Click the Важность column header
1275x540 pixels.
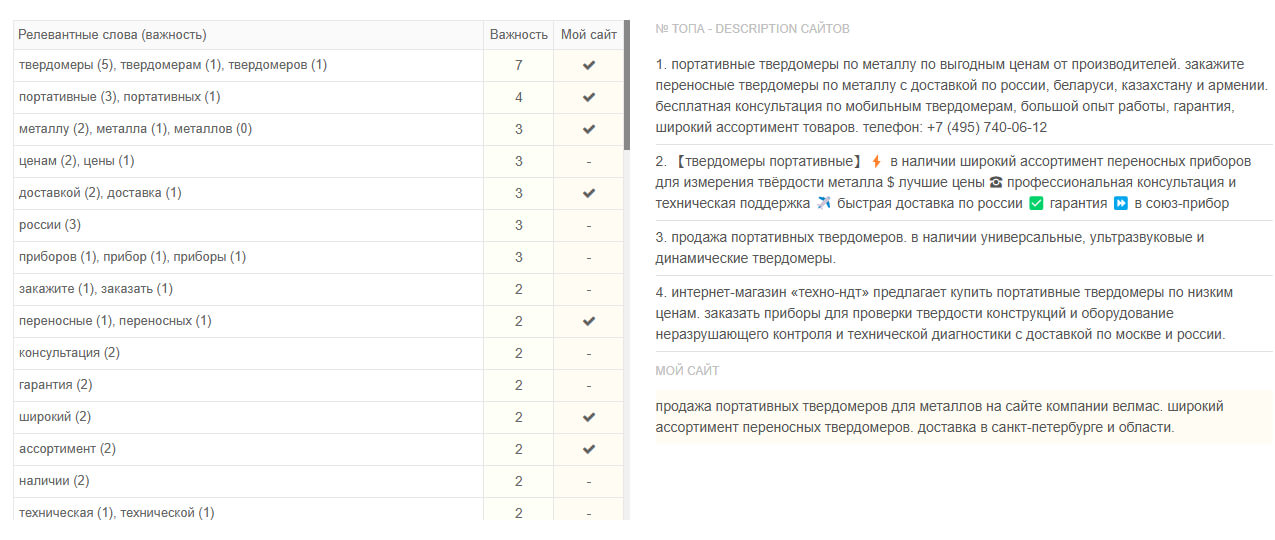click(x=519, y=35)
